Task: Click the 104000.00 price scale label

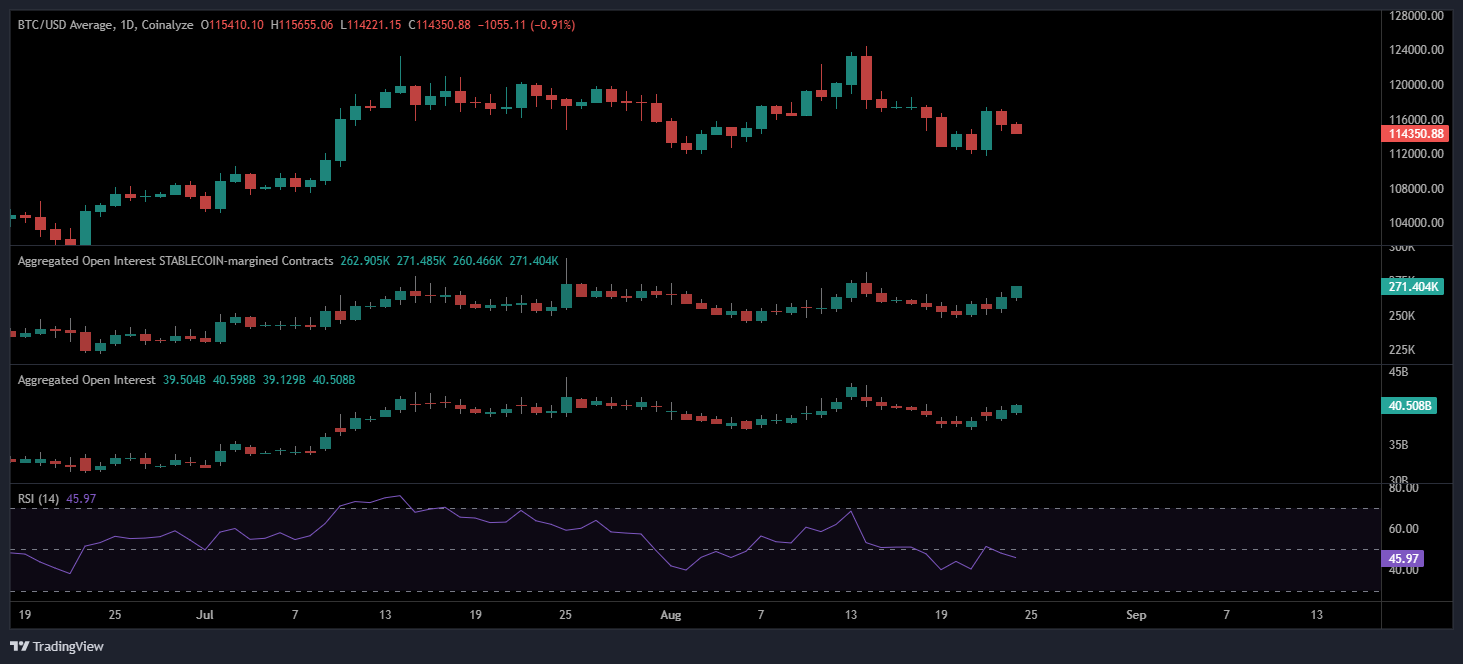Action: click(1416, 223)
